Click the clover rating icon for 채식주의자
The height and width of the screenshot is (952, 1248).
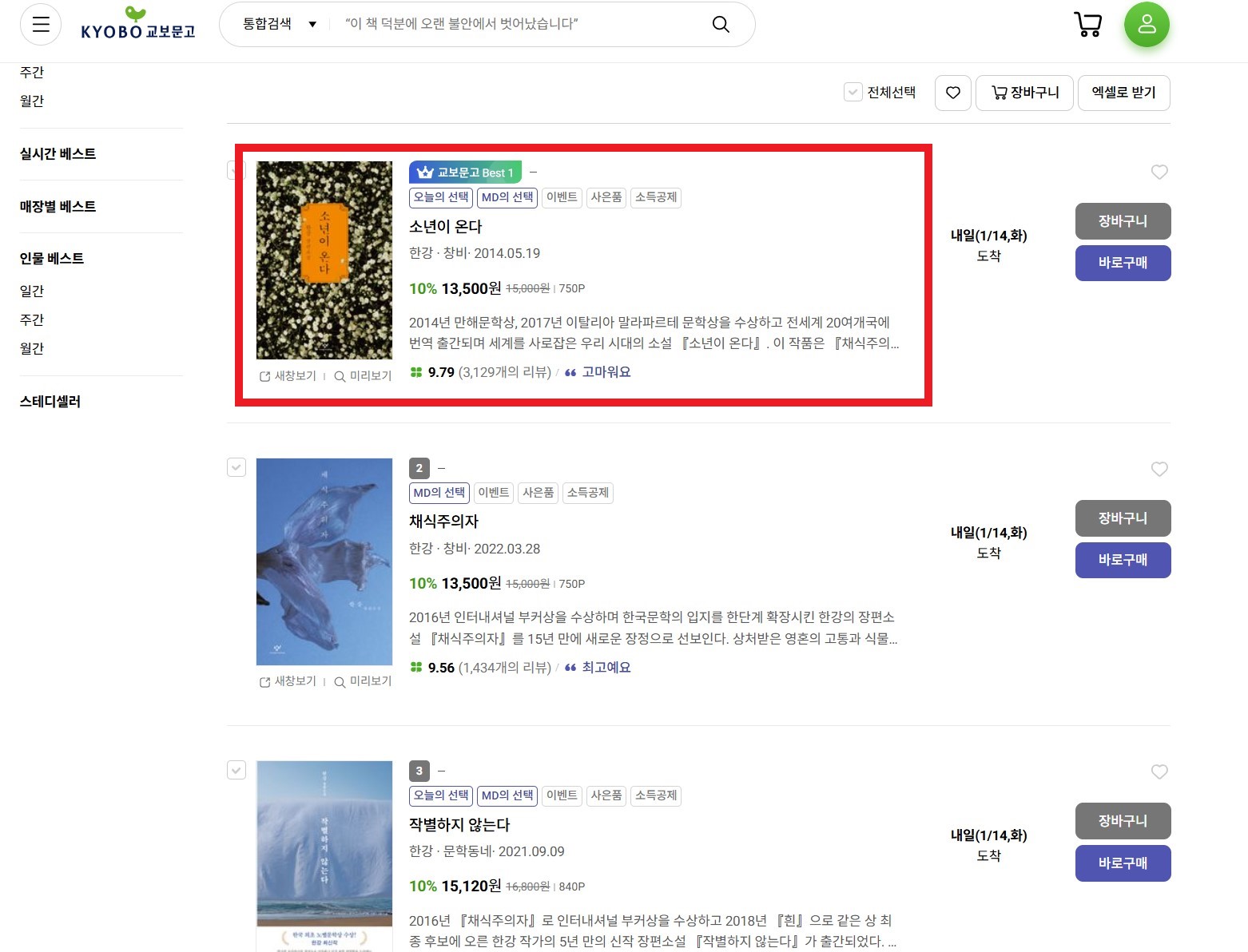click(415, 668)
